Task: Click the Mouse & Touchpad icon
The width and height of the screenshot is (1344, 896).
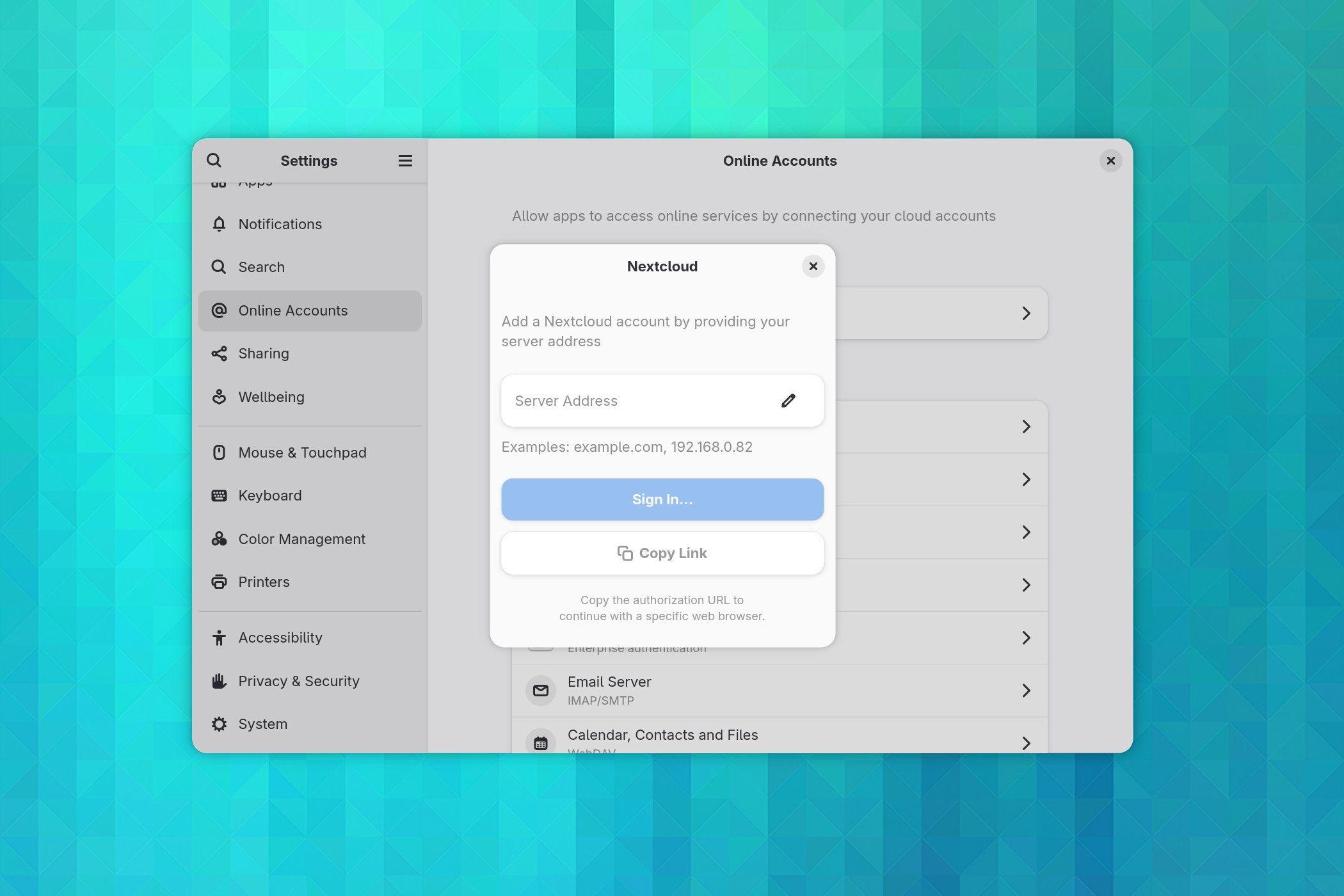Action: [x=219, y=452]
